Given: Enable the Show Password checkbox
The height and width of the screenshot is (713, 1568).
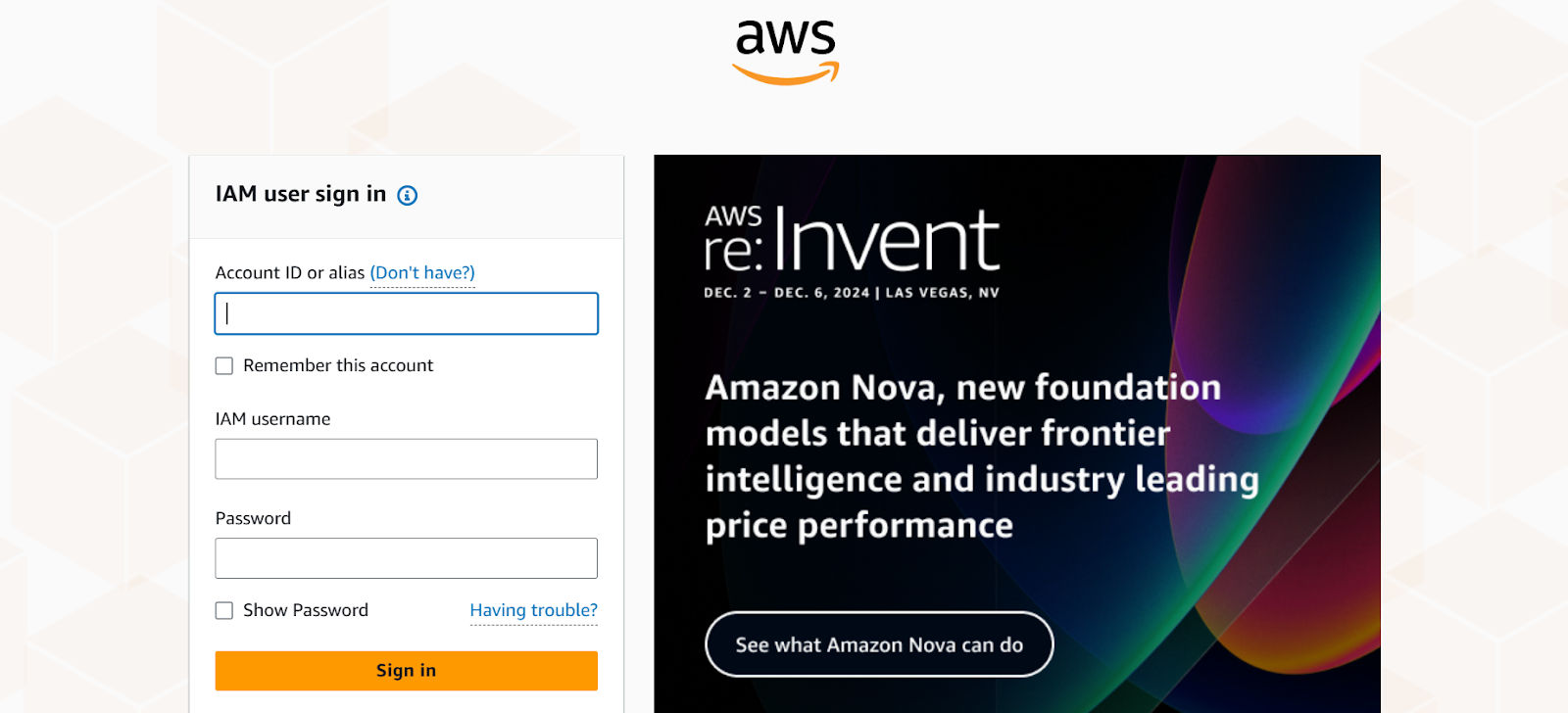Looking at the screenshot, I should 224,610.
